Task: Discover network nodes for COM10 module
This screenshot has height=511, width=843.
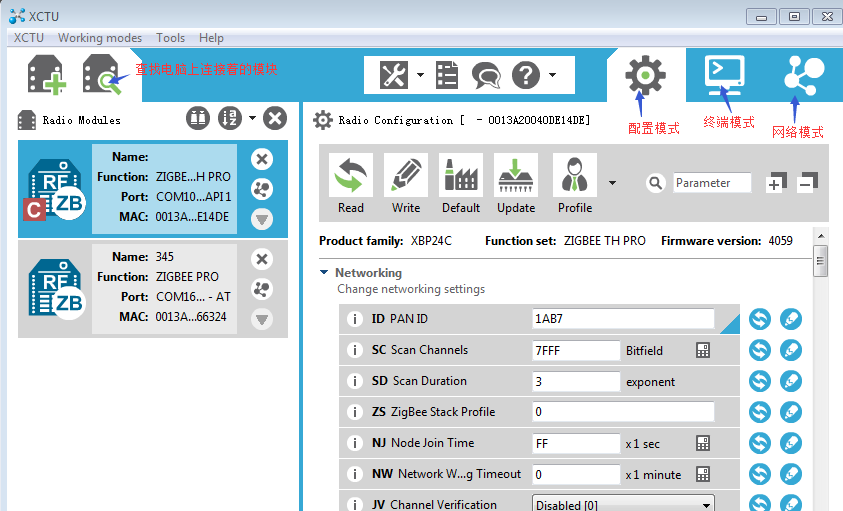Action: [x=262, y=189]
